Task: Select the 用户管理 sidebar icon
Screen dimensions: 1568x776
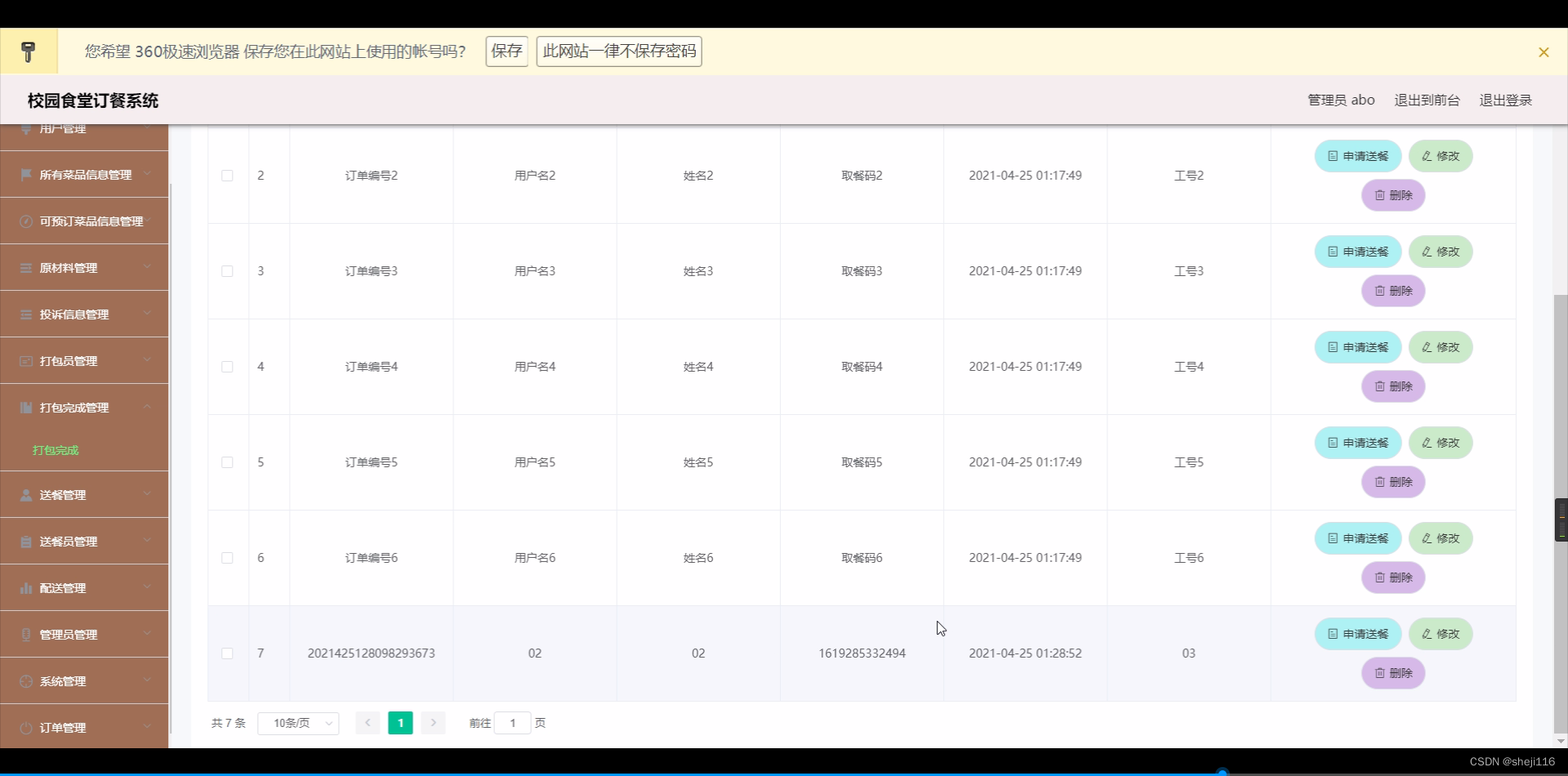Action: tap(25, 128)
